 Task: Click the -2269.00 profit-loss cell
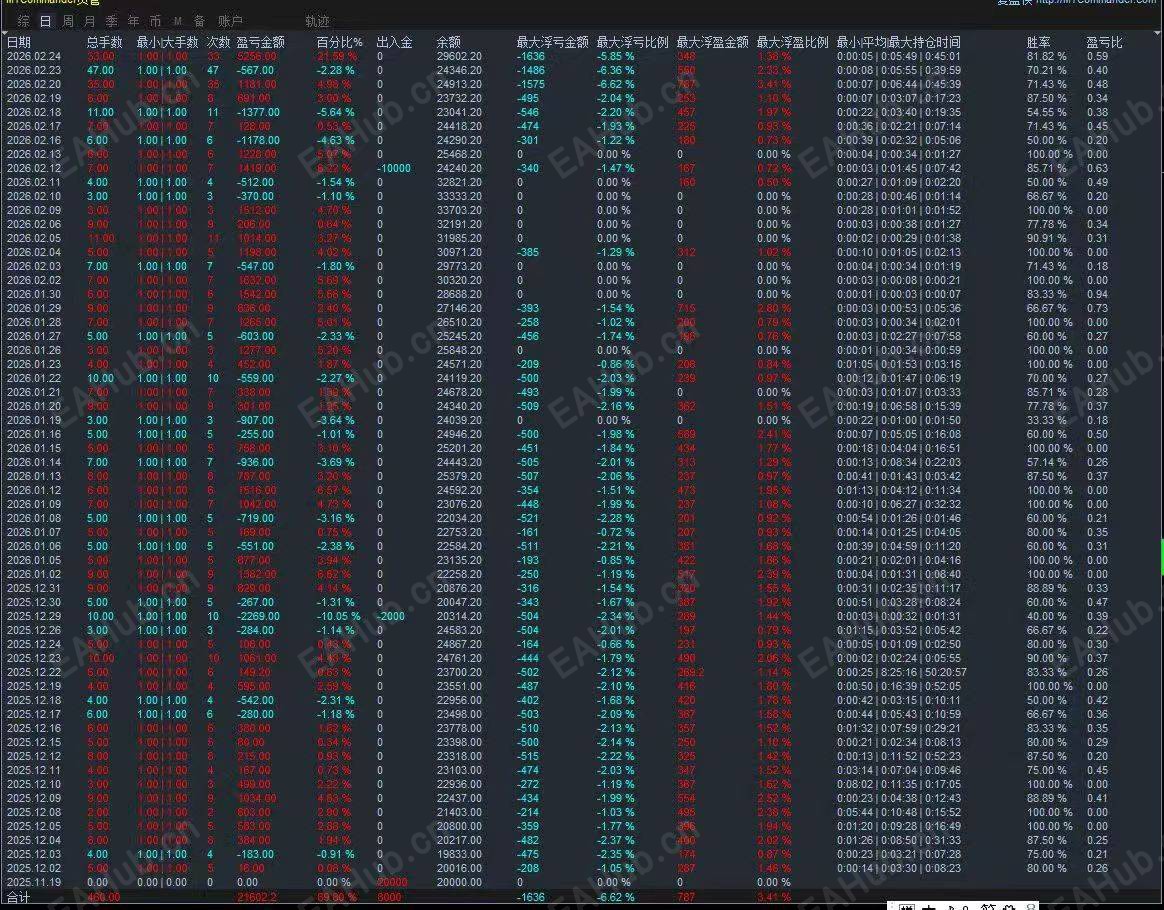[258, 616]
